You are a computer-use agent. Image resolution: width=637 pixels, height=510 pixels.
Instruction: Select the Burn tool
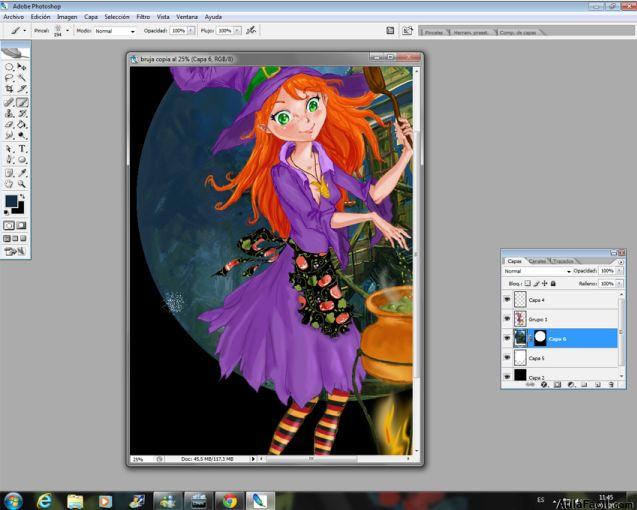tap(22, 135)
